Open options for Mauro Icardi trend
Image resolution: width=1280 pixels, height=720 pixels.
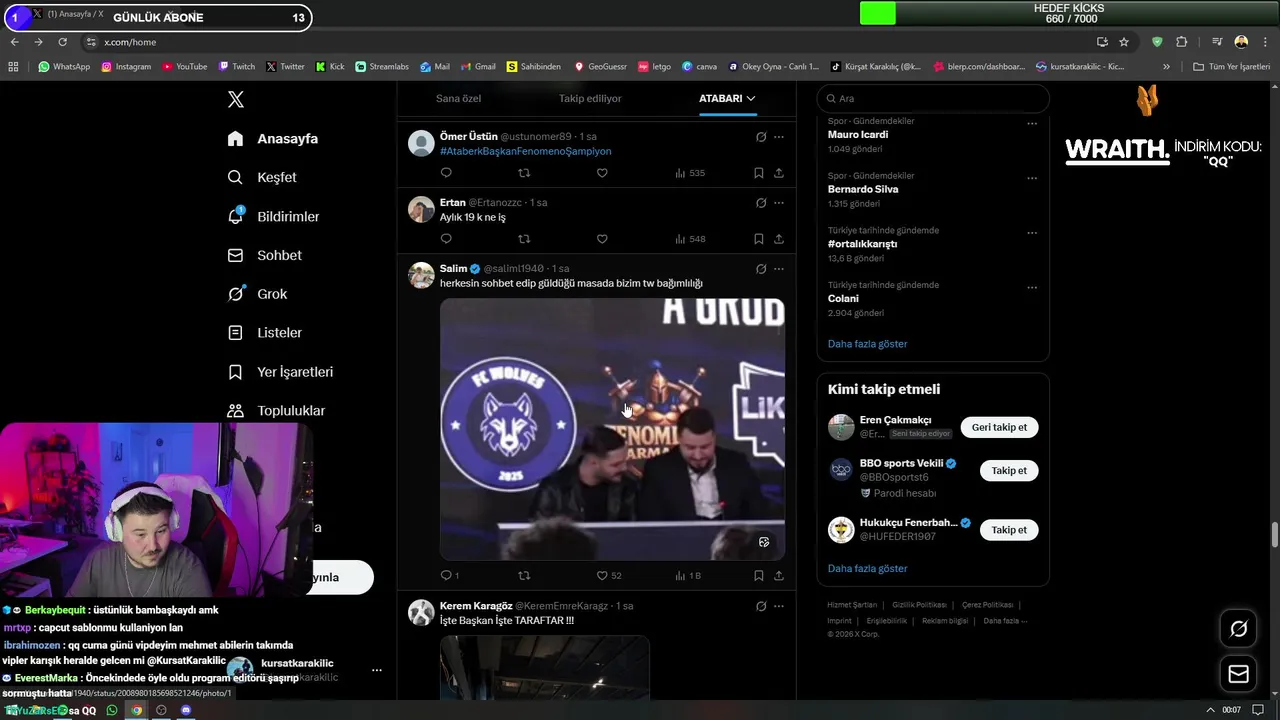pos(1032,124)
